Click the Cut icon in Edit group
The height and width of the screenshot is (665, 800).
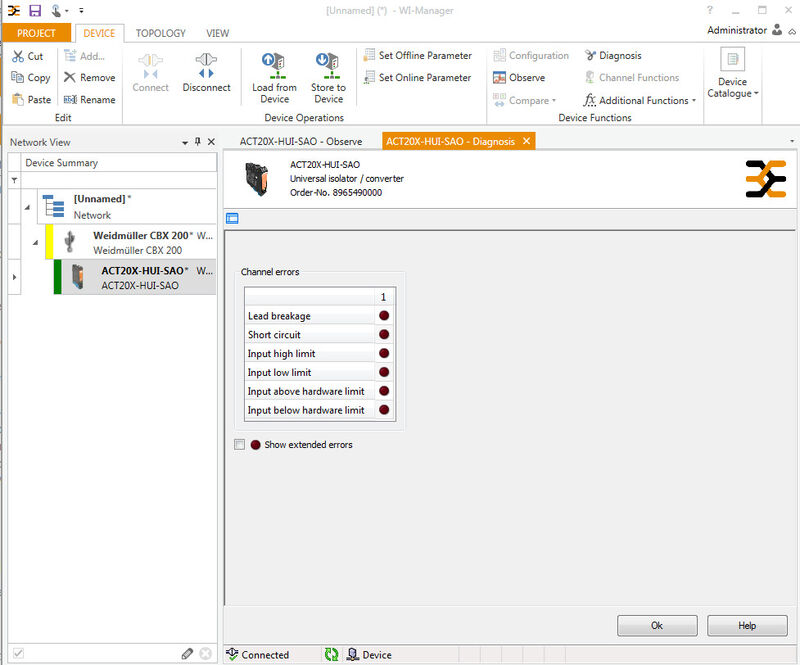[x=18, y=56]
